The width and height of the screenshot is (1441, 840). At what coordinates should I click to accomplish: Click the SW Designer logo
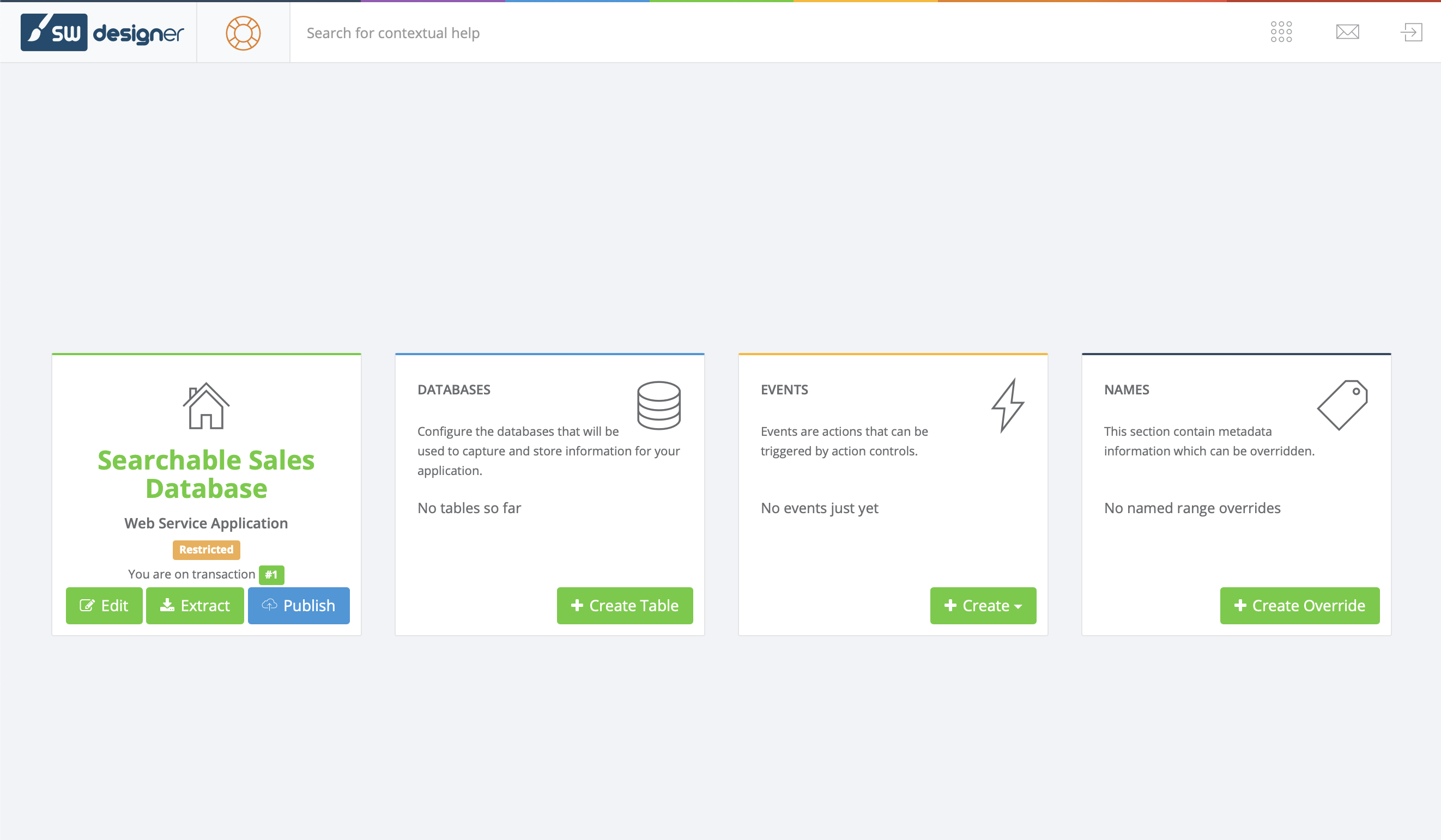102,33
